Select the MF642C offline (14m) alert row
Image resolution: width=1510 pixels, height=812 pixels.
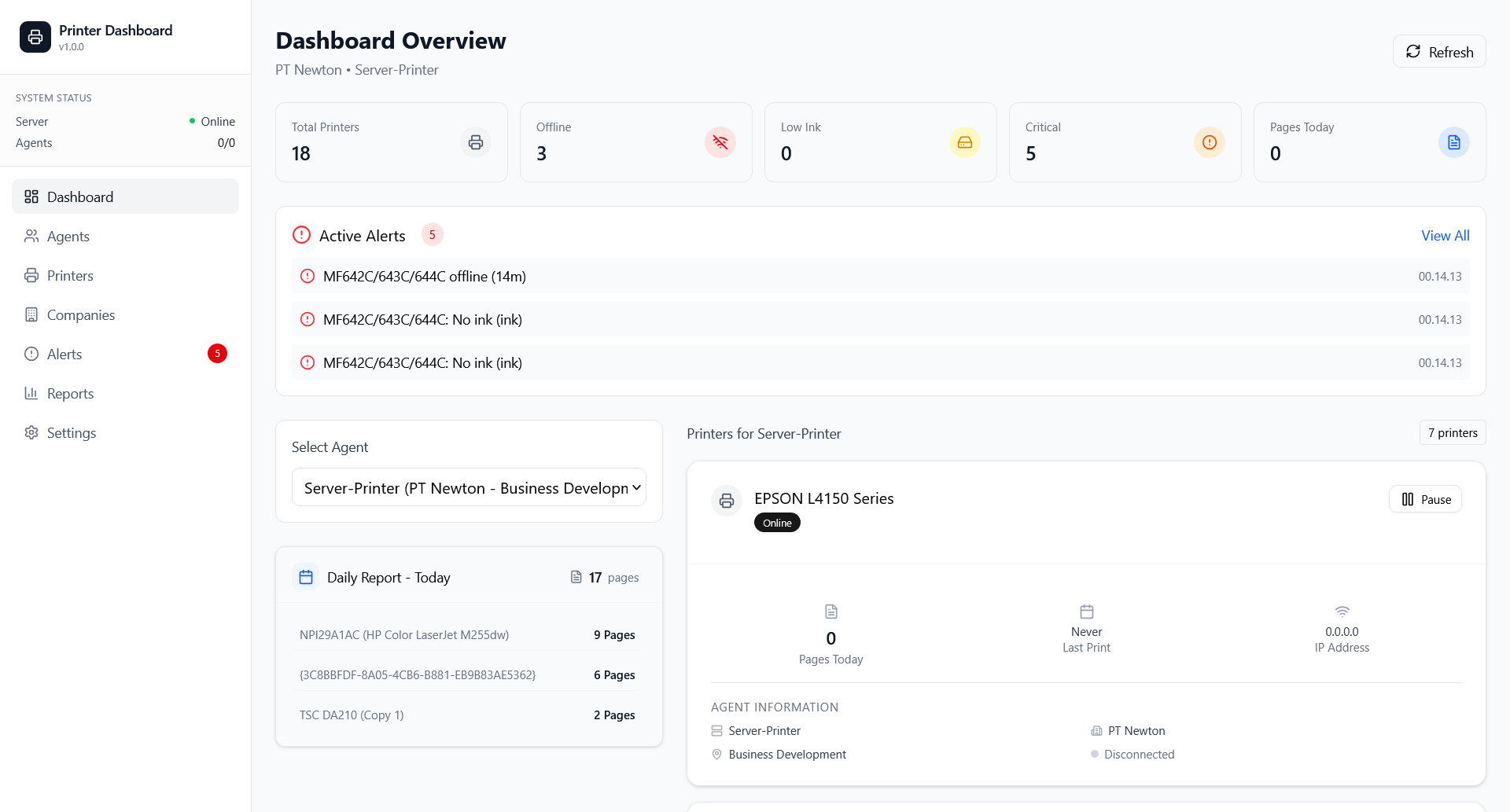[x=880, y=277]
